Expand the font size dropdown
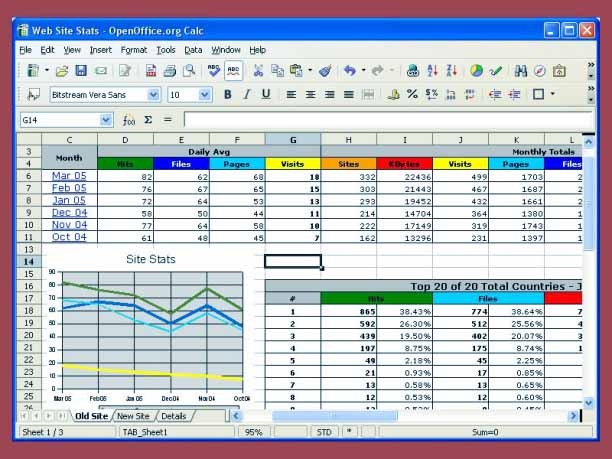This screenshot has width=612, height=459. click(205, 95)
